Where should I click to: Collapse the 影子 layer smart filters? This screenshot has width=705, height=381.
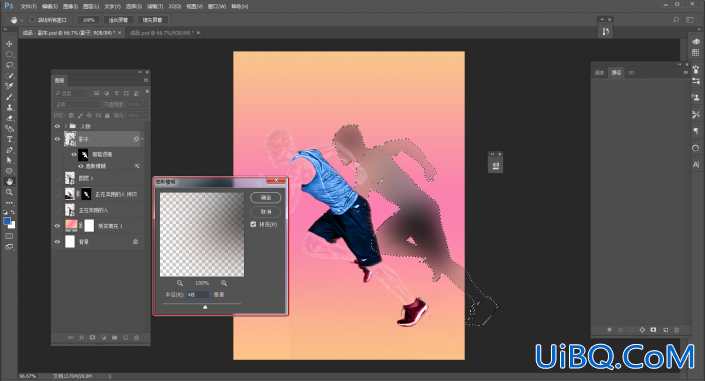tap(143, 139)
